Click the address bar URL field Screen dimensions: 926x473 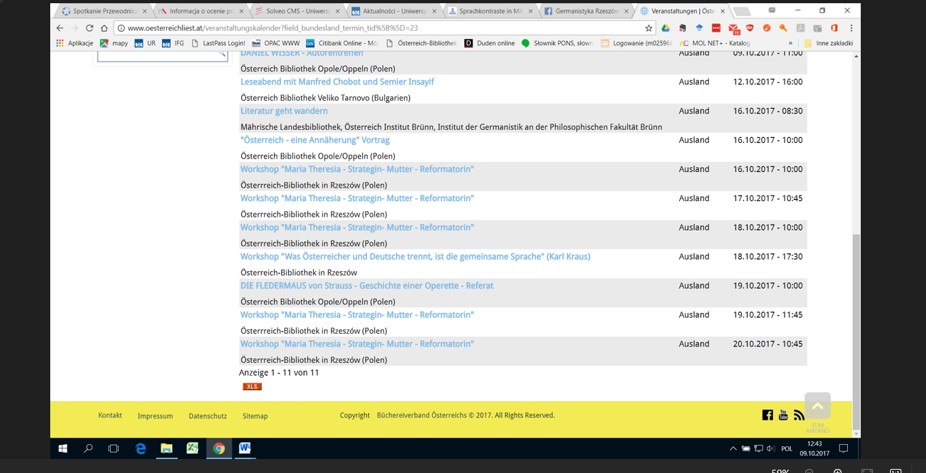click(x=380, y=28)
